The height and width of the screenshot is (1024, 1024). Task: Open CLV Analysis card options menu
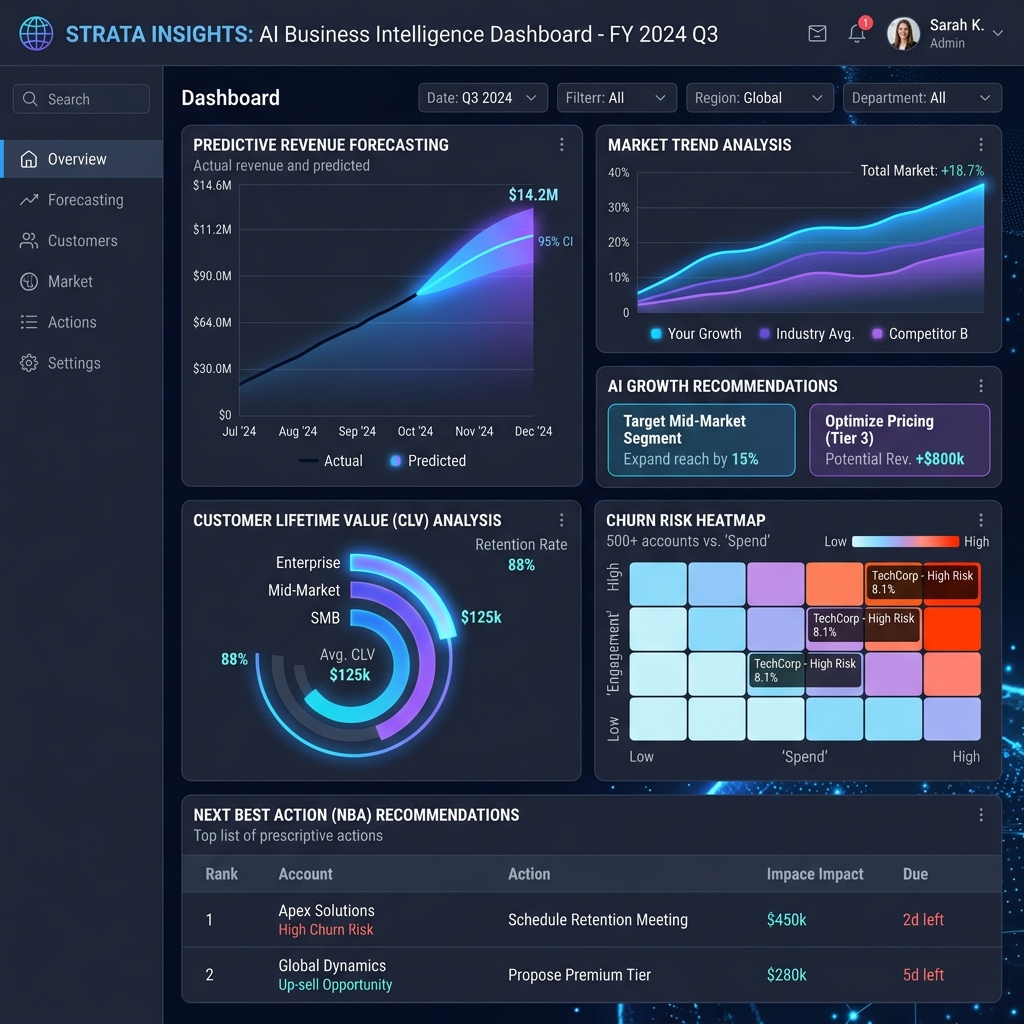(x=562, y=520)
